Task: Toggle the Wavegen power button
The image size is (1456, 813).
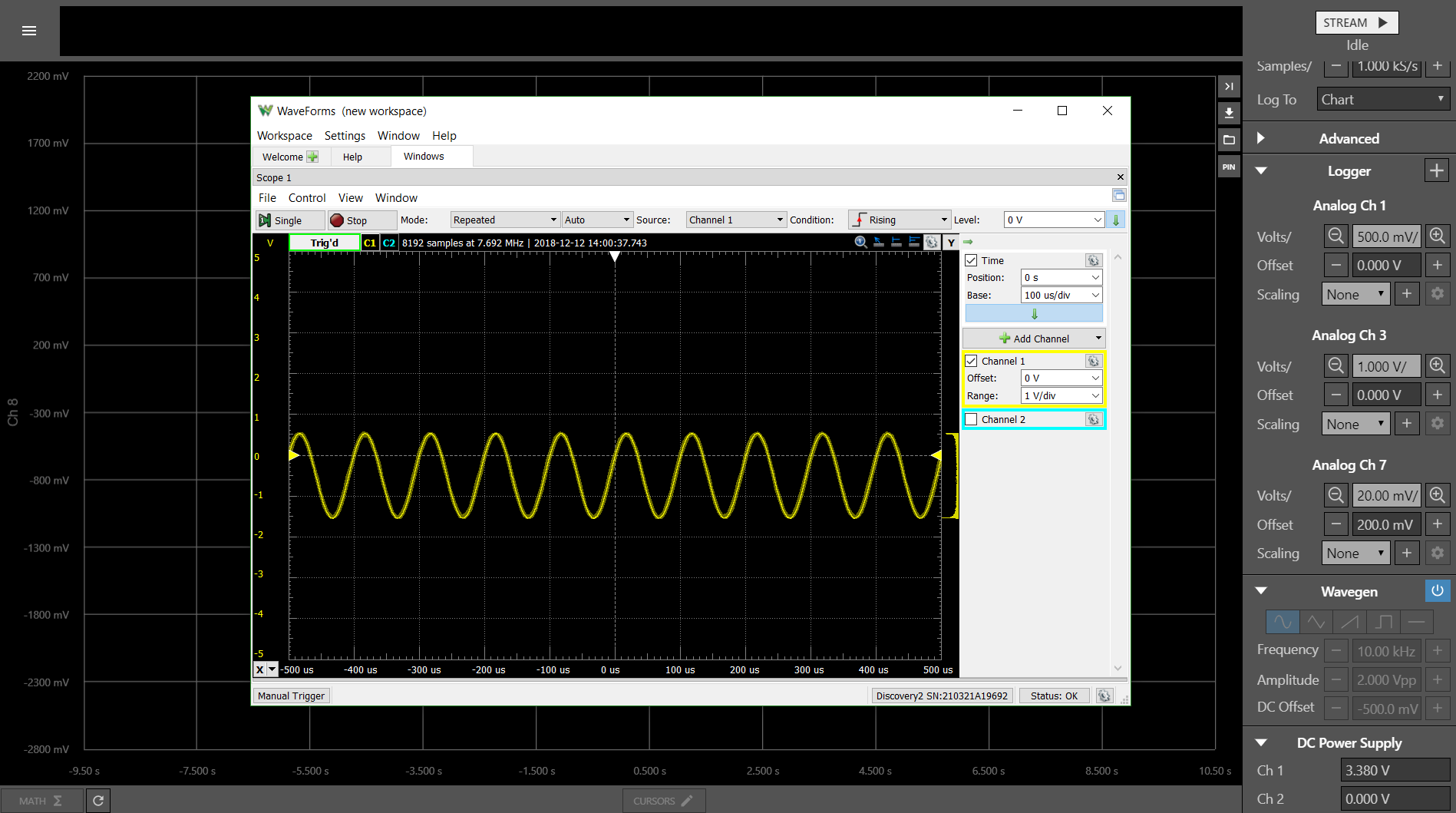Action: tap(1437, 591)
